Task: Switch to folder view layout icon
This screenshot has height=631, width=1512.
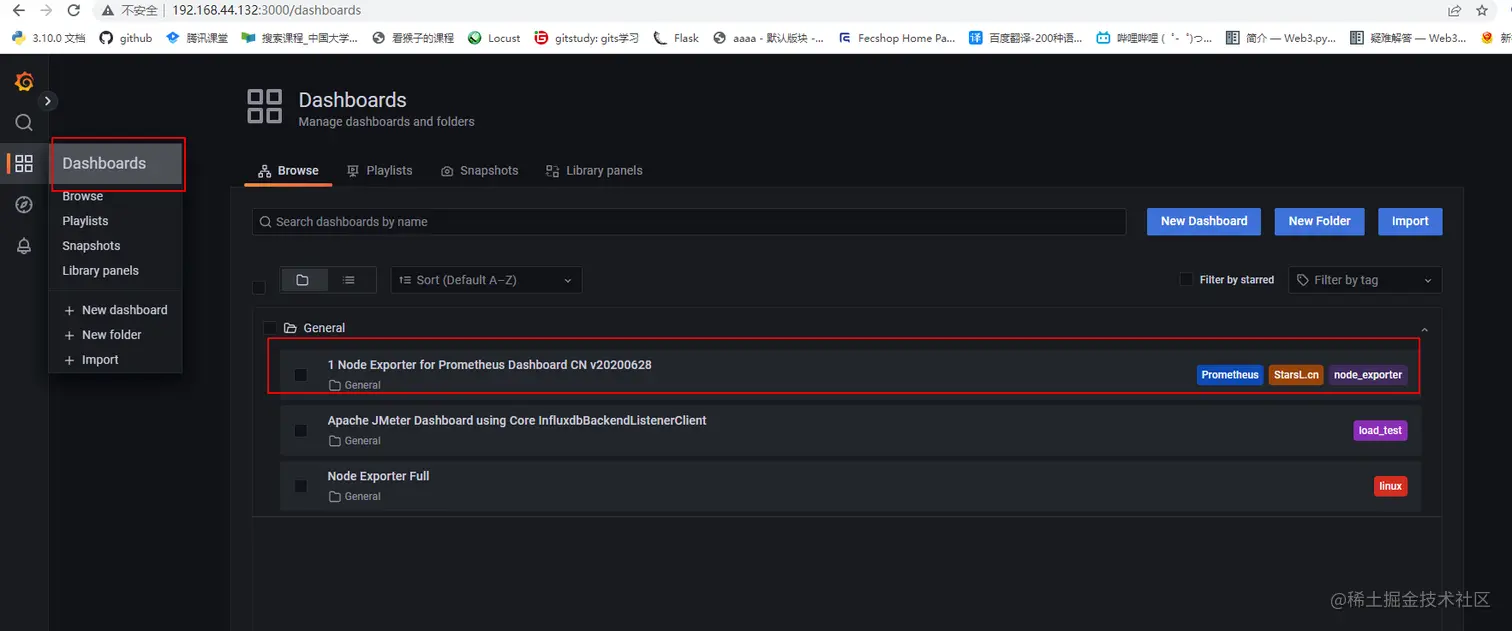Action: coord(303,280)
